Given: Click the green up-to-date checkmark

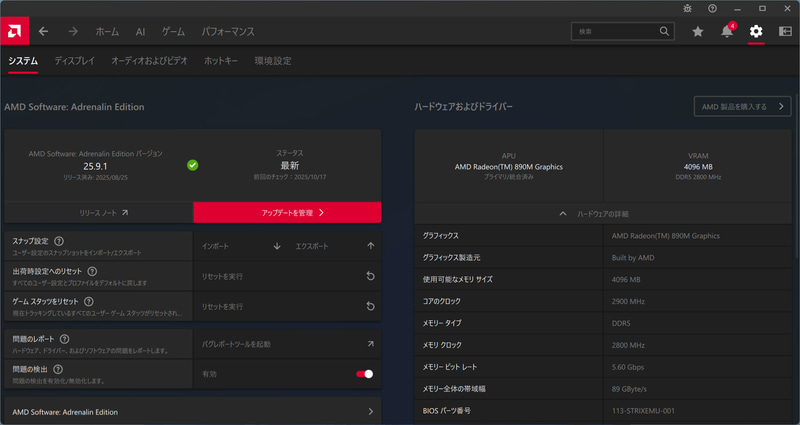Looking at the screenshot, I should pyautogui.click(x=192, y=165).
